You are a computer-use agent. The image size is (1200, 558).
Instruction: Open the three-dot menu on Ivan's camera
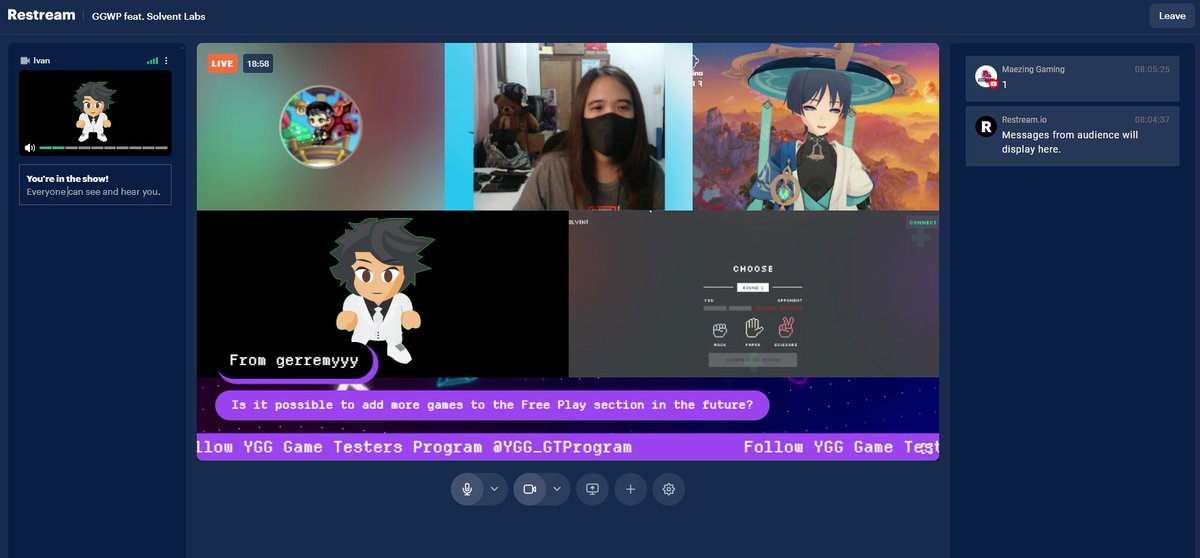point(166,61)
